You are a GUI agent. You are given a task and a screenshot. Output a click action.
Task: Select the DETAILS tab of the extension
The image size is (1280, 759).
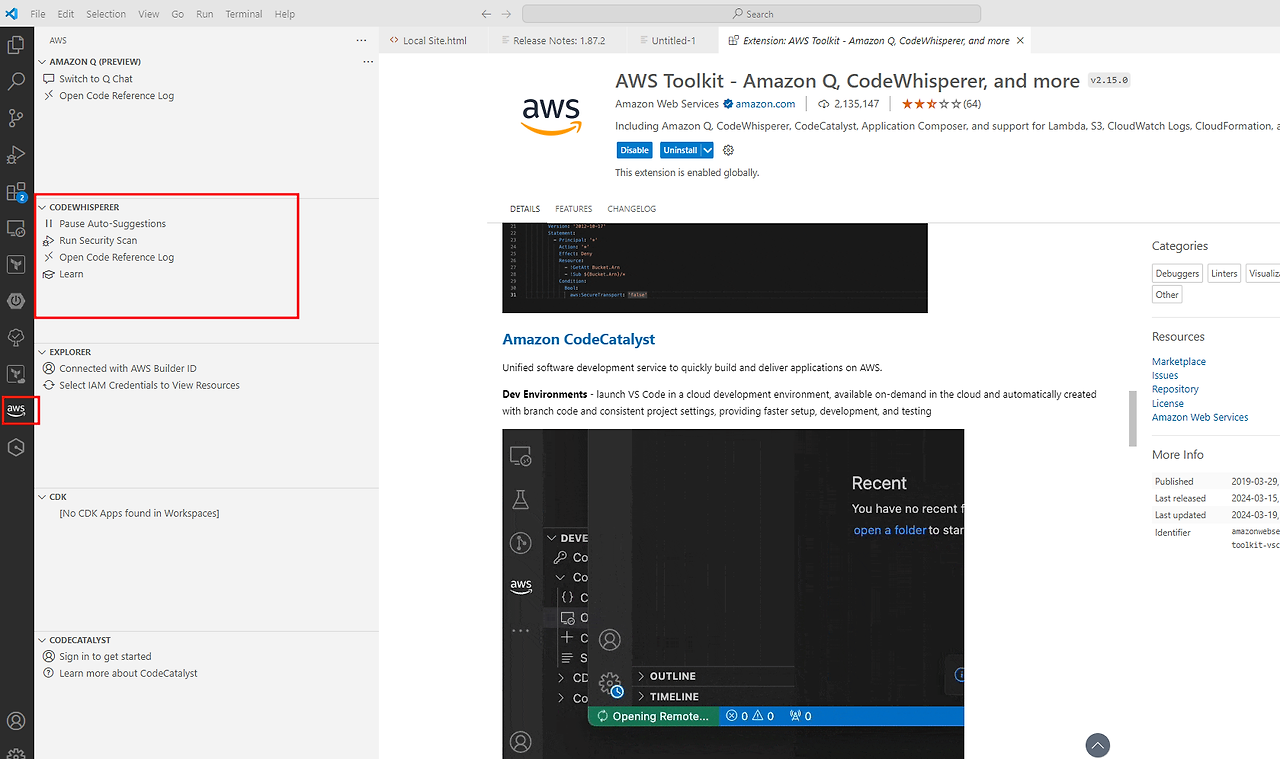click(525, 209)
